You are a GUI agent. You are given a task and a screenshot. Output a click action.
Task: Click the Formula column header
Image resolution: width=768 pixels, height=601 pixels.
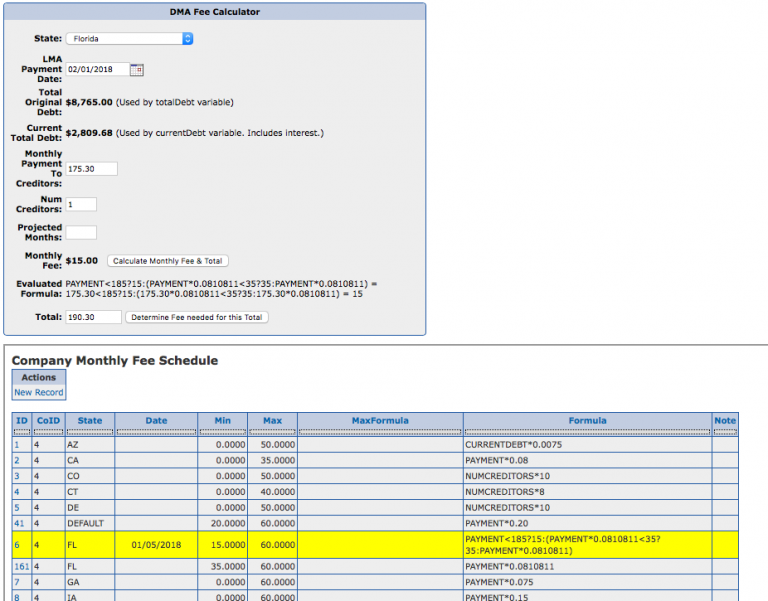pyautogui.click(x=587, y=421)
